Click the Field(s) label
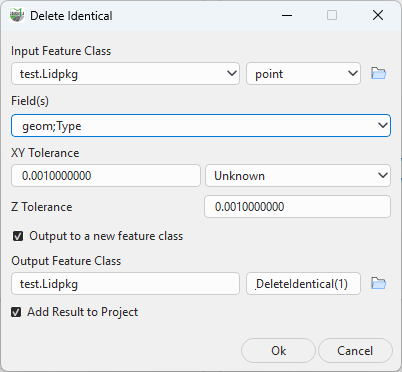Viewport: 402px width, 372px height. pyautogui.click(x=30, y=101)
